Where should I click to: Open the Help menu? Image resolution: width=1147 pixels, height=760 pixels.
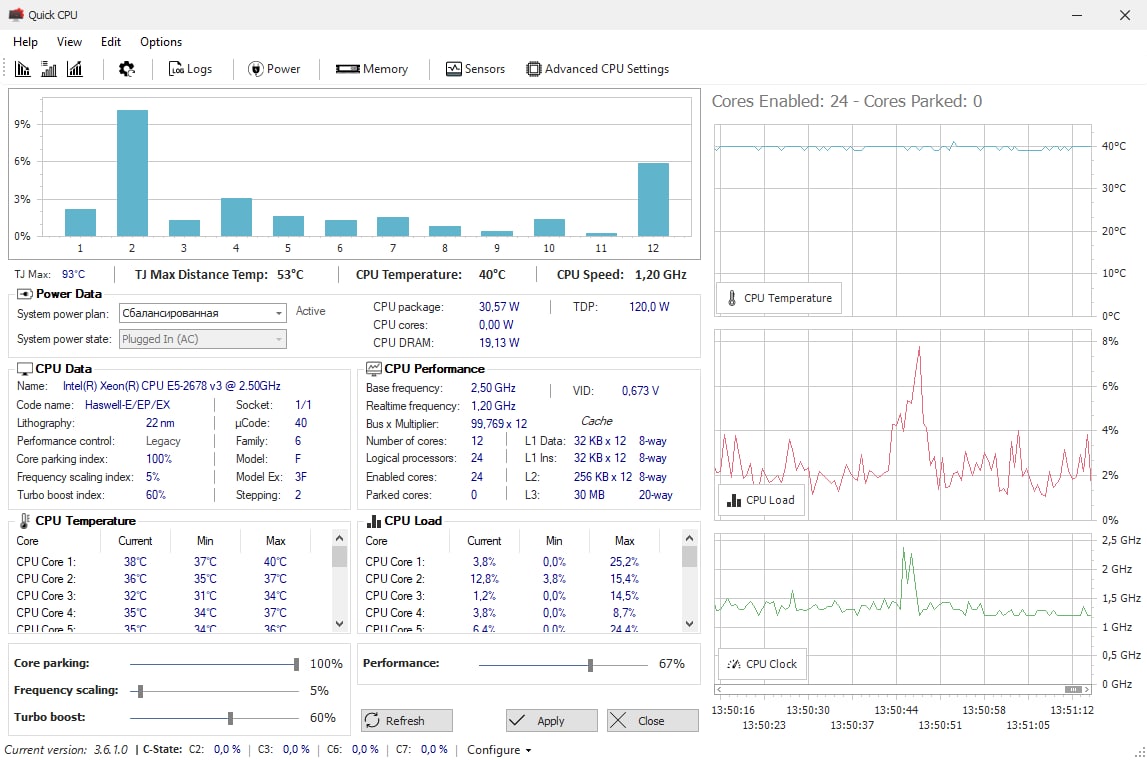tap(26, 42)
